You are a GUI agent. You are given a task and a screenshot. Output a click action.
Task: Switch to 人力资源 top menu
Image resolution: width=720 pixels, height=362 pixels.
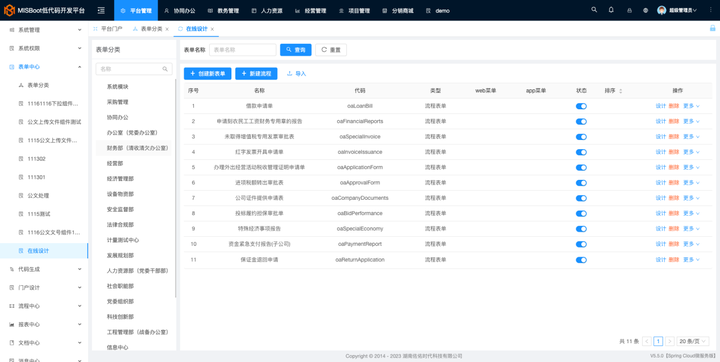pyautogui.click(x=267, y=10)
